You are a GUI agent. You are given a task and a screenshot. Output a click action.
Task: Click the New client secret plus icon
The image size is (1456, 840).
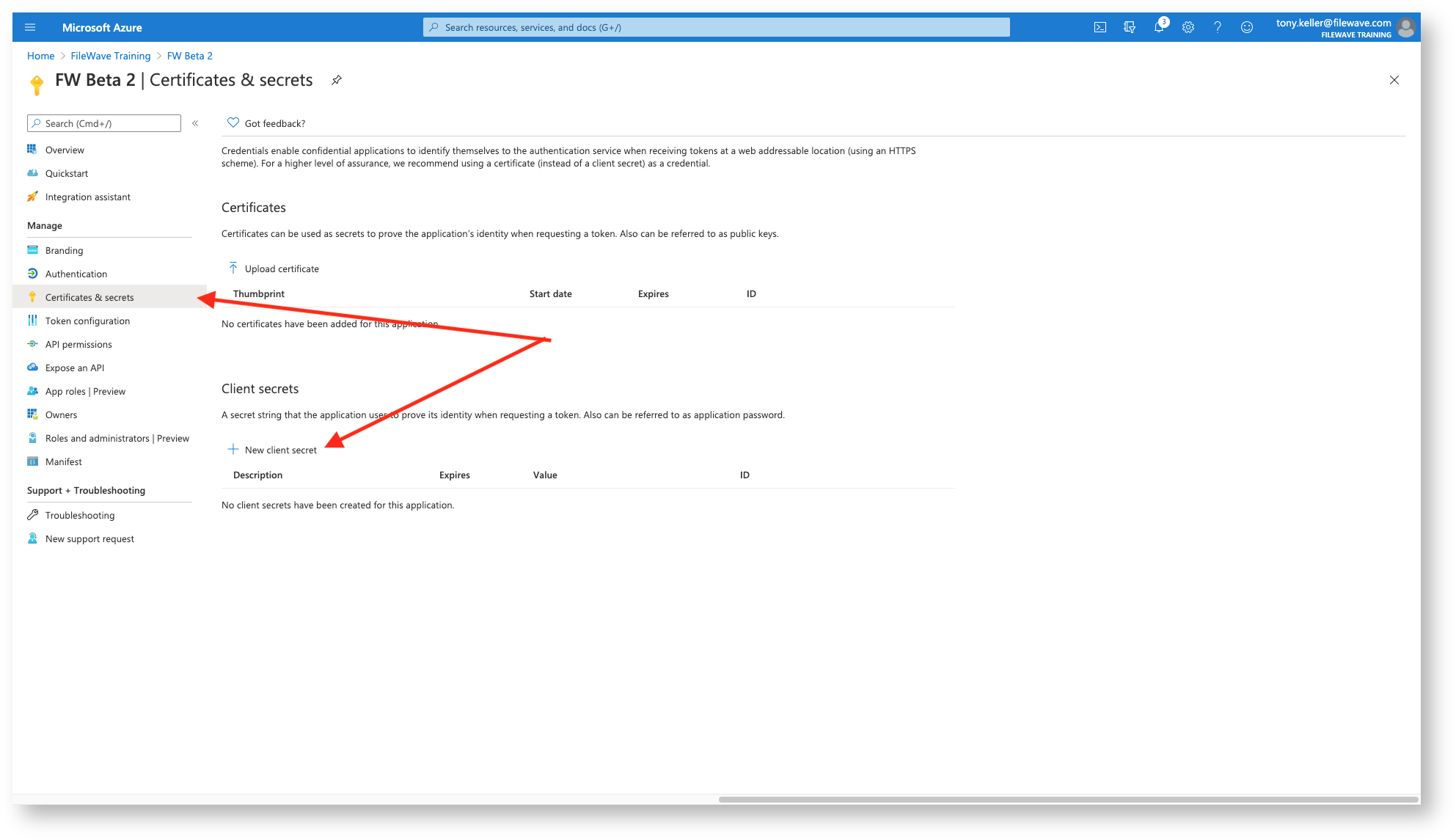point(233,449)
